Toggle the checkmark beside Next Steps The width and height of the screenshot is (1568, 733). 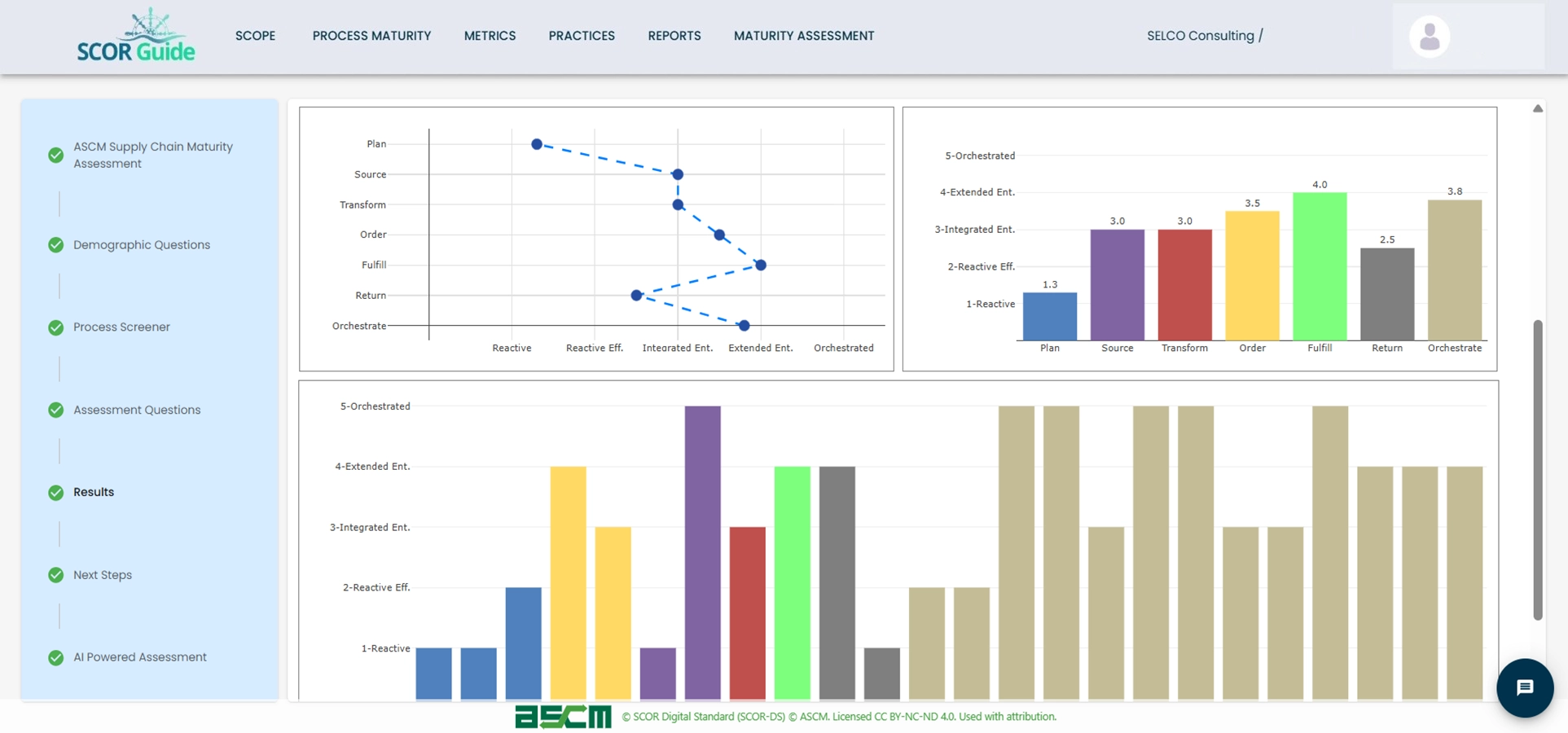pos(55,575)
